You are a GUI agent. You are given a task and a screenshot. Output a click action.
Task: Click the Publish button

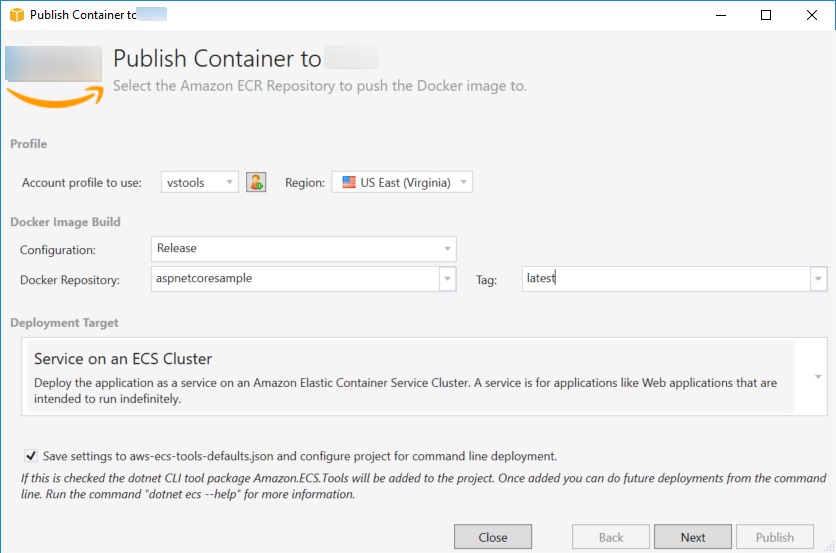coord(775,537)
